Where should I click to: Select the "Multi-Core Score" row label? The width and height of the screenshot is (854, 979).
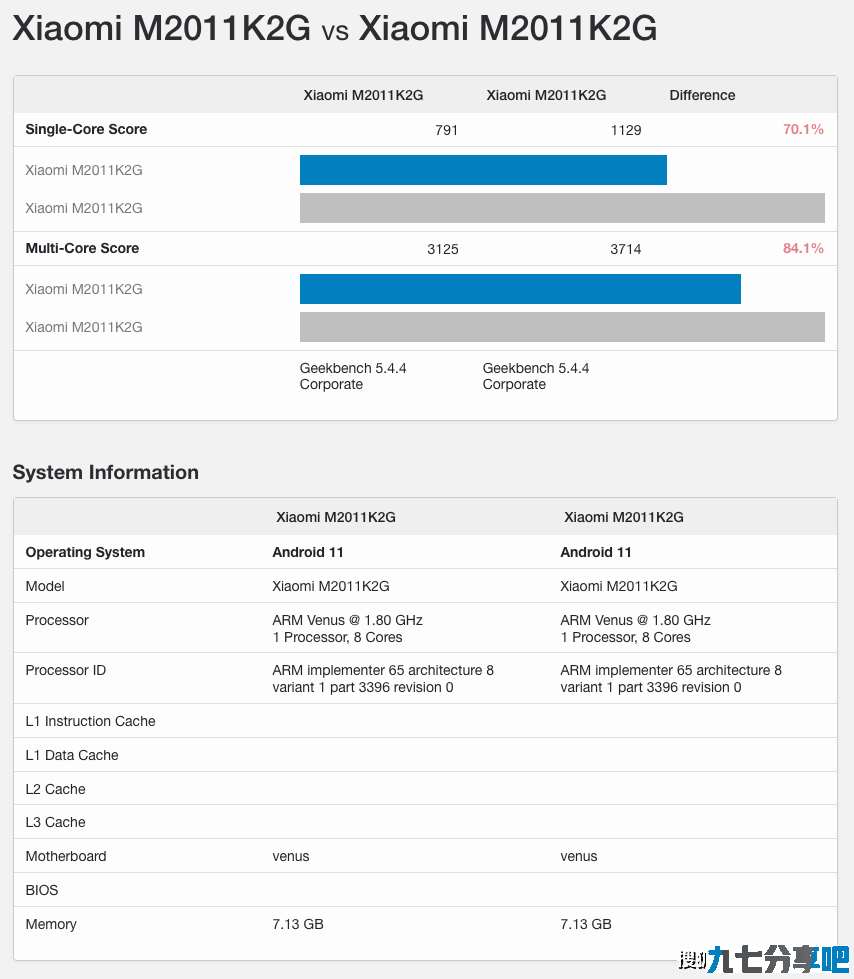click(x=82, y=248)
